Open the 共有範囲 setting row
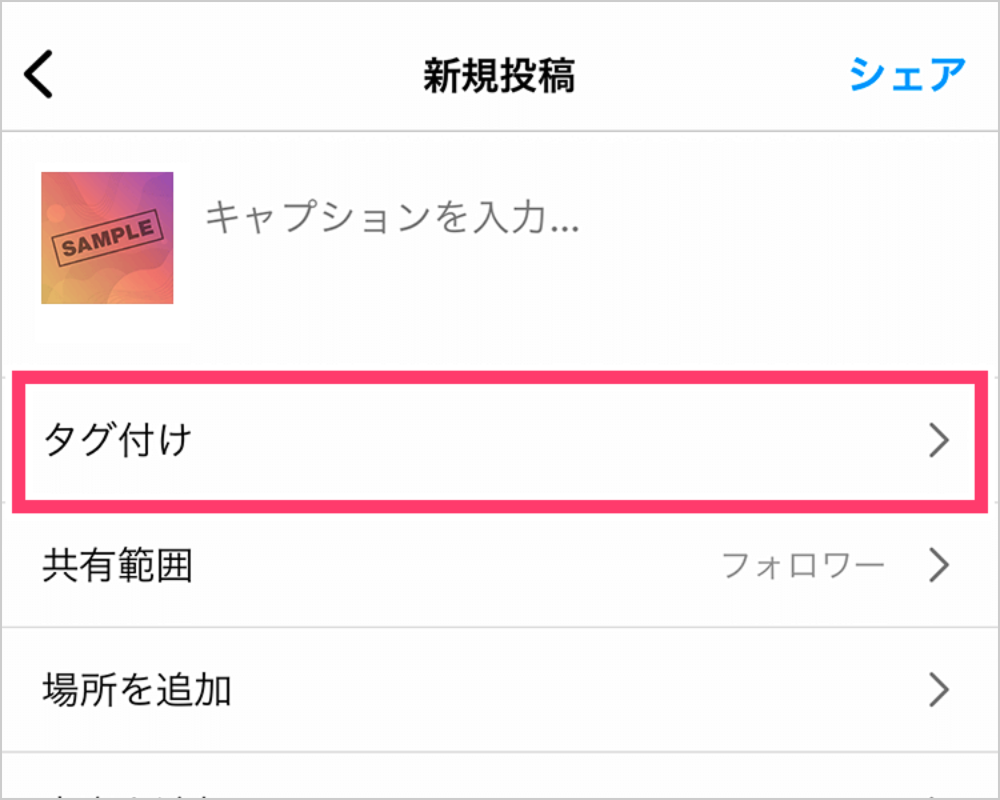This screenshot has height=800, width=1000. 118,566
